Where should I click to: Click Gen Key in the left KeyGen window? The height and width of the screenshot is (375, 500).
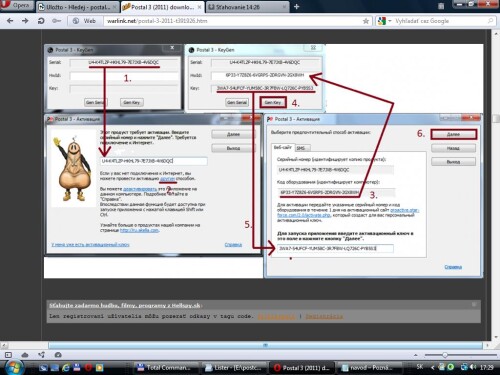point(132,102)
